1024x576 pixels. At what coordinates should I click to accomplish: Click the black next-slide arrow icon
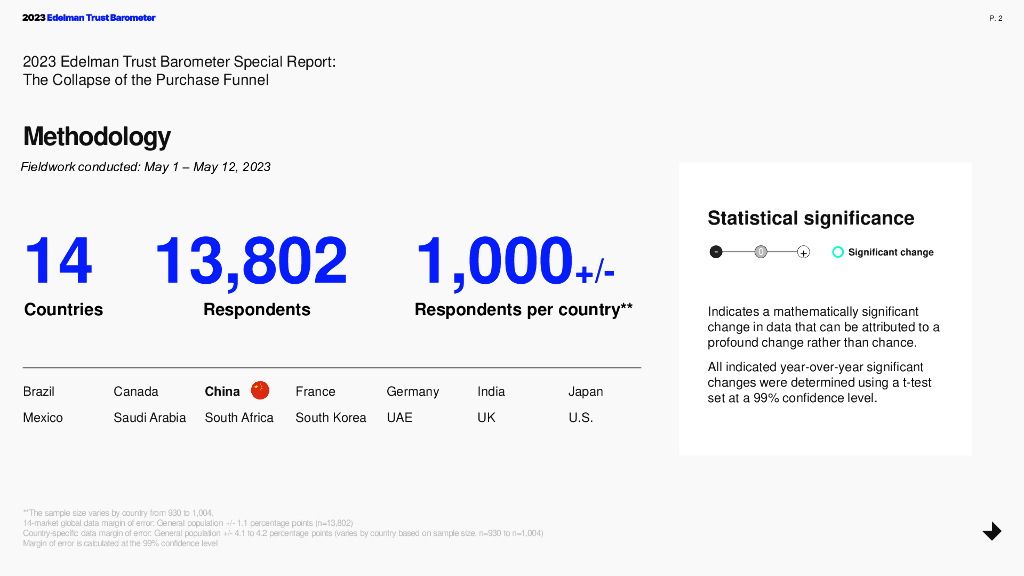(992, 531)
